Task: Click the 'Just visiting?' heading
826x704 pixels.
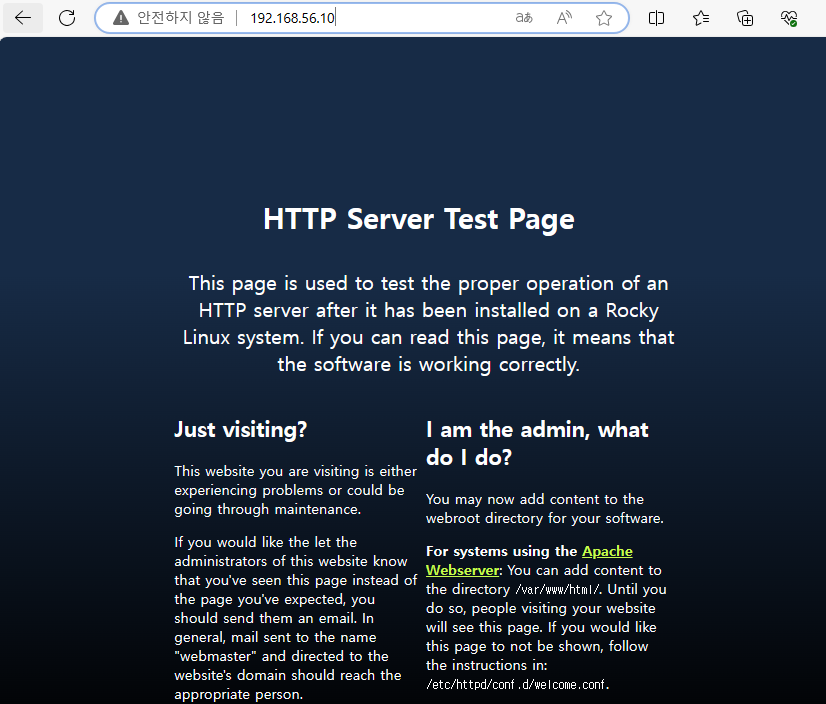Action: [241, 429]
